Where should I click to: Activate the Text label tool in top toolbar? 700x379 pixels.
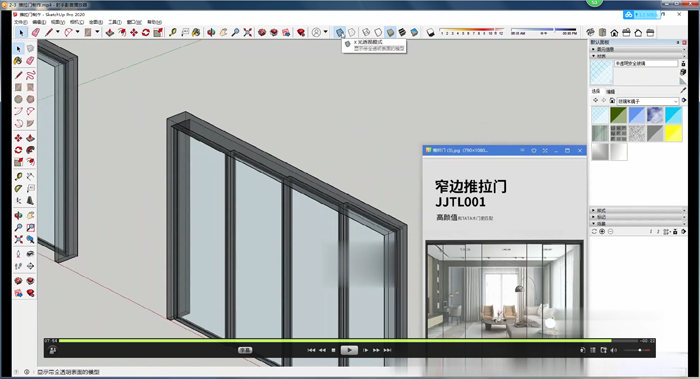coord(185,33)
